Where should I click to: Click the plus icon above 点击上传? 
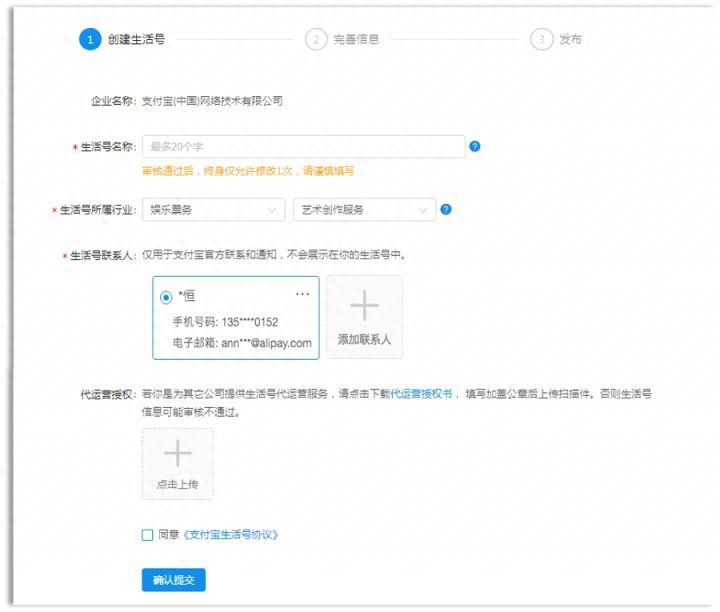(x=177, y=454)
